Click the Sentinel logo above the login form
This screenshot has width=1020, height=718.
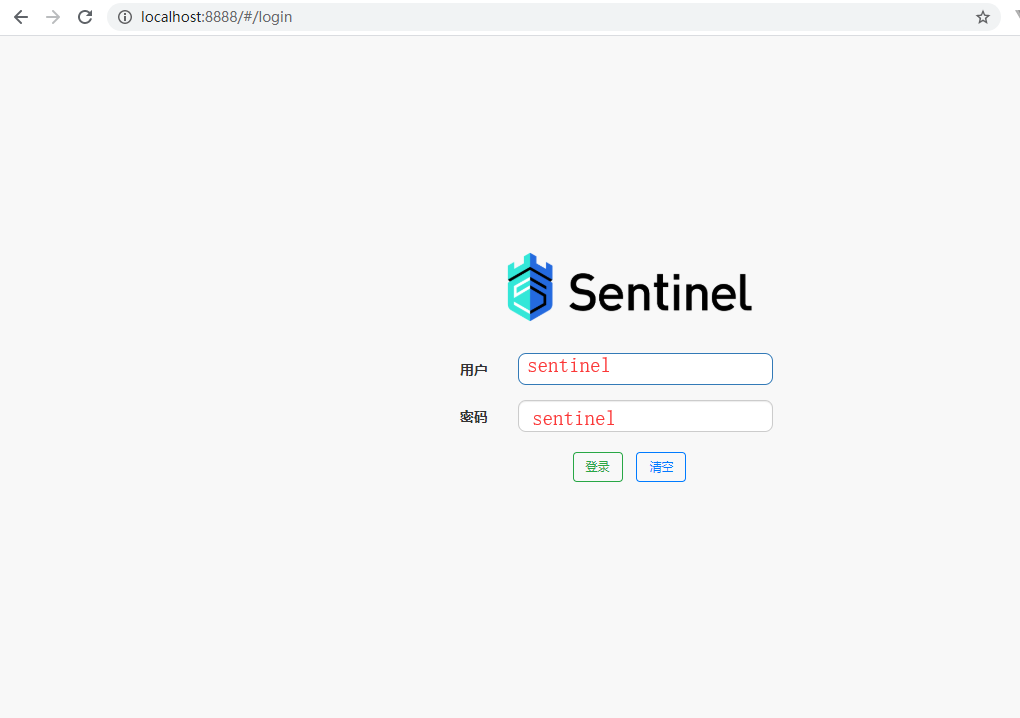click(x=630, y=287)
